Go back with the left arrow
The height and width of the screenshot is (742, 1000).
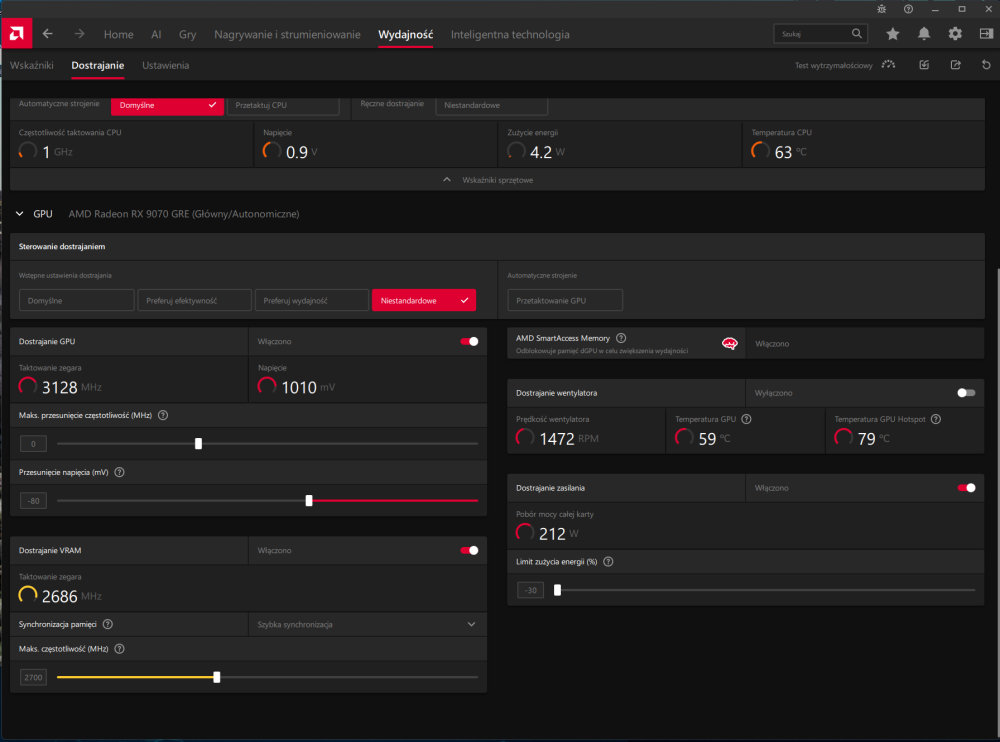coord(48,34)
